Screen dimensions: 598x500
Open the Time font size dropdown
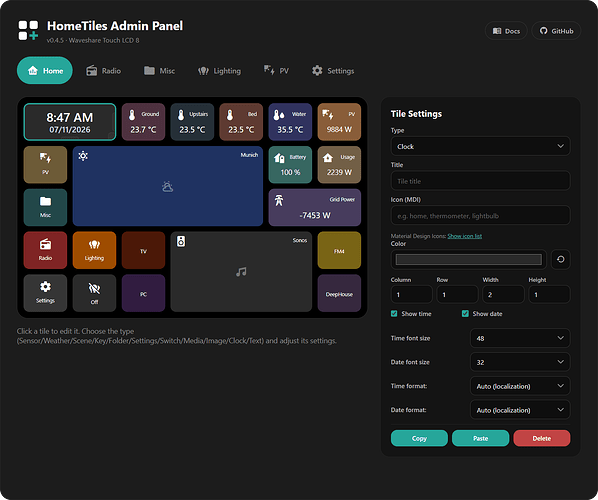pos(520,338)
